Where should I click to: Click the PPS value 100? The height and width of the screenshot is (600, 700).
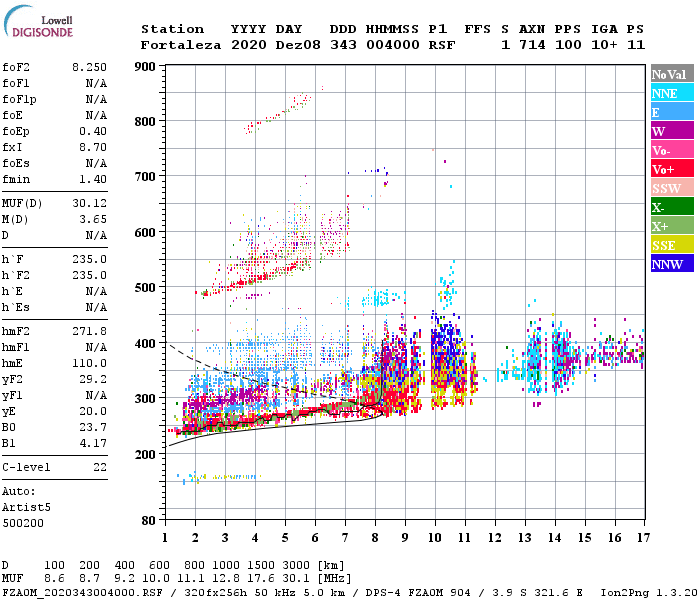pos(568,45)
